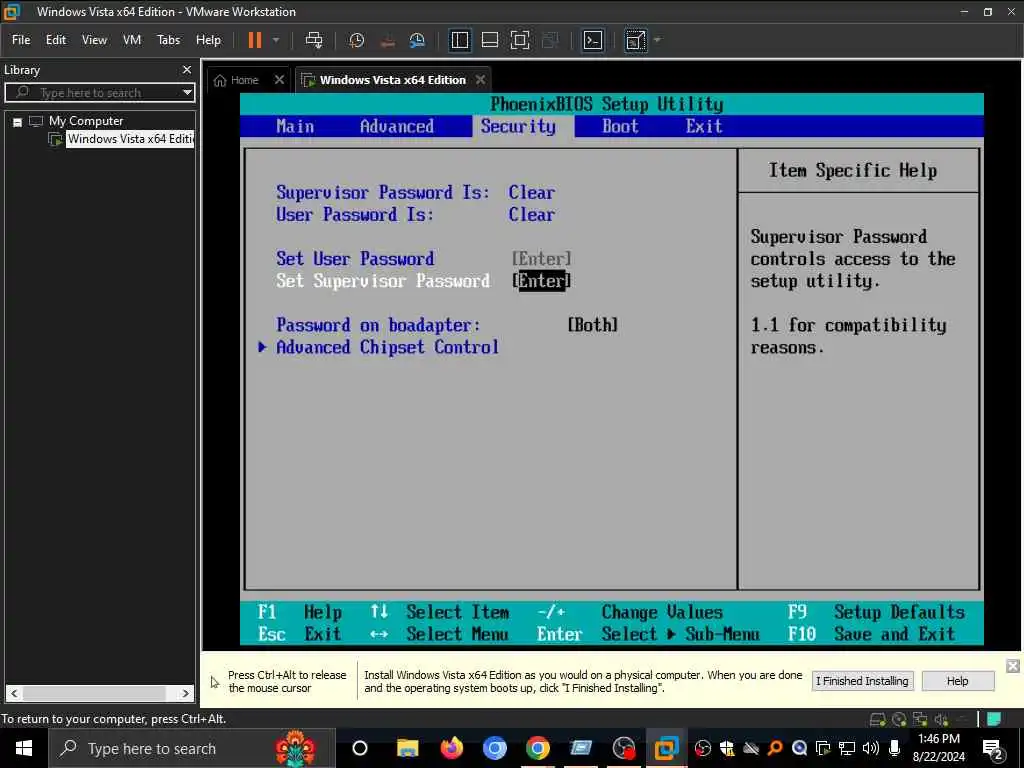Viewport: 1024px width, 768px height.
Task: Take a snapshot of this virtual machine
Action: (x=357, y=40)
